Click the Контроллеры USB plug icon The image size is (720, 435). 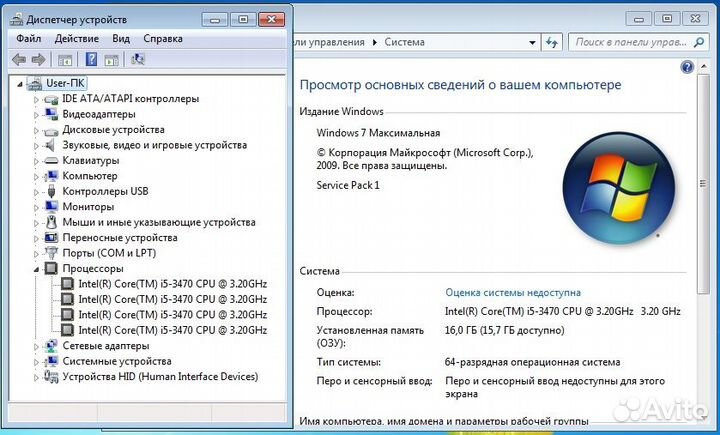(51, 192)
